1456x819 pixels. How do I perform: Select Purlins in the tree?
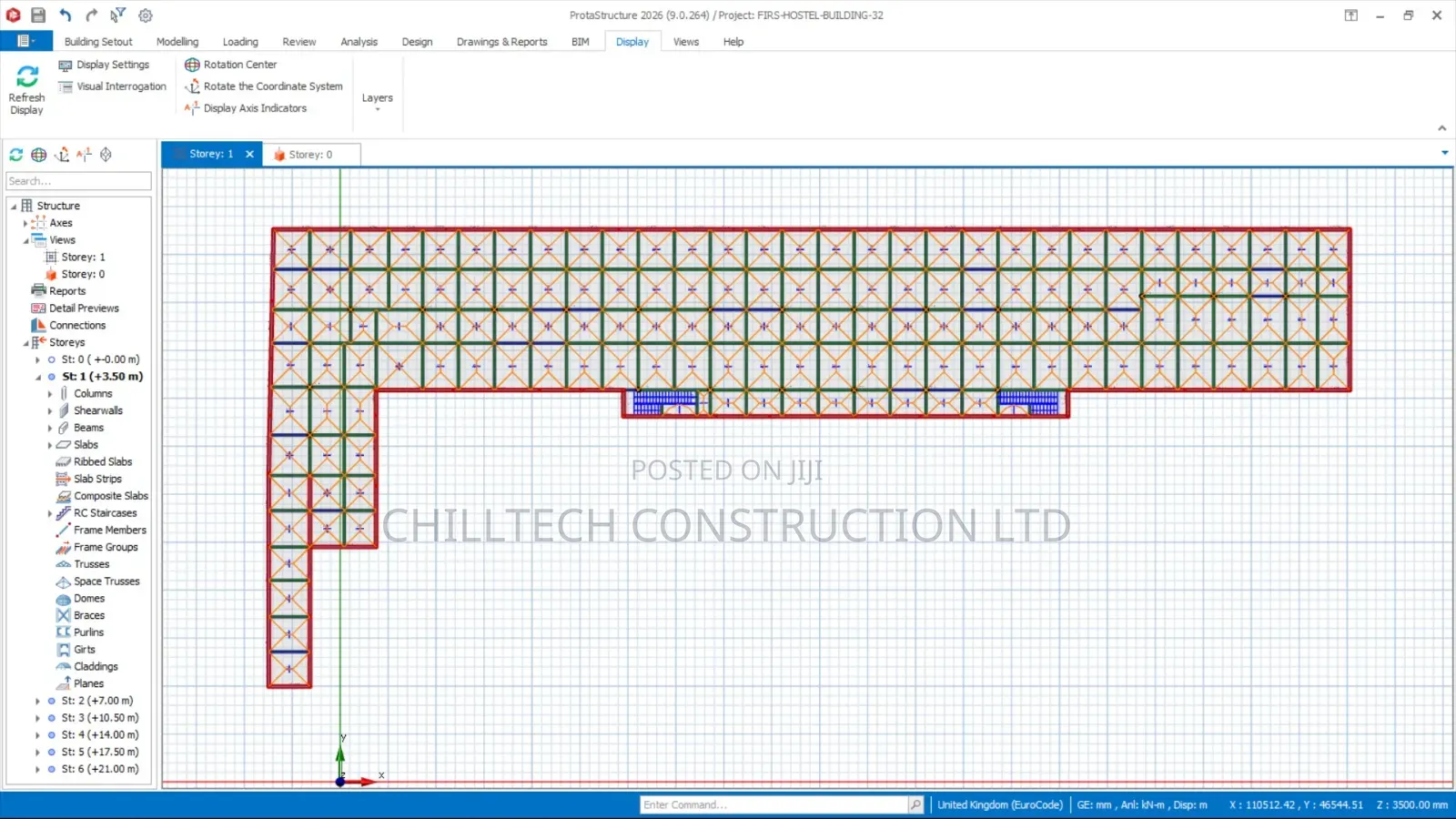88,632
